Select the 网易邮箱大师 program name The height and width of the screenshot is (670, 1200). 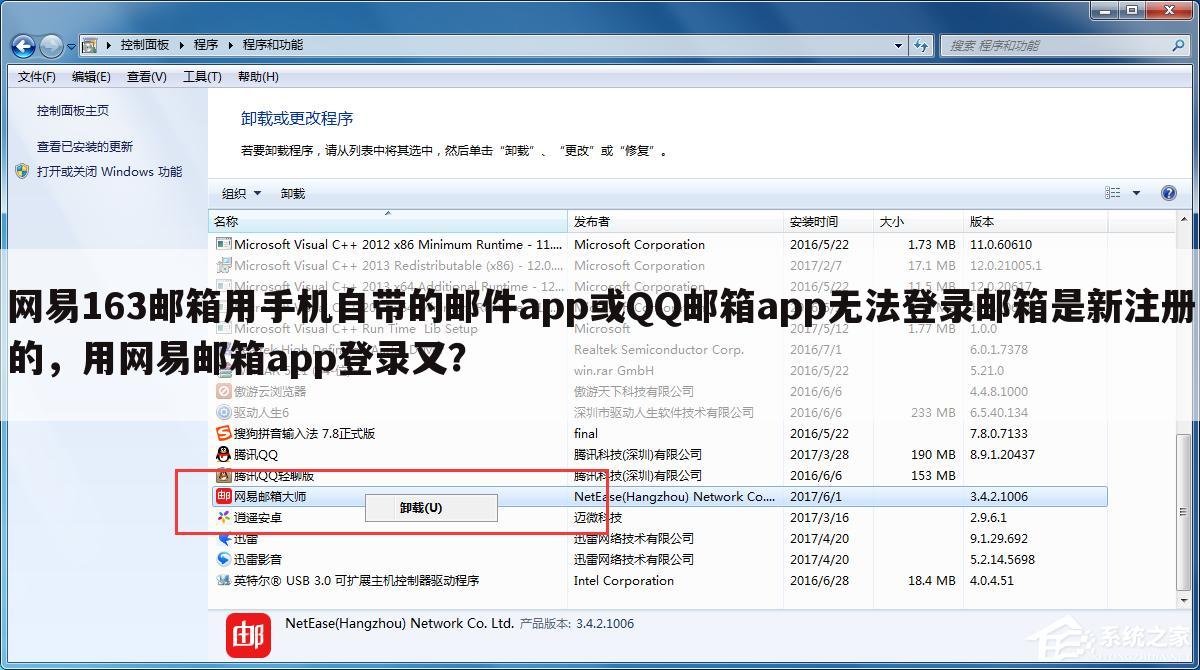click(x=270, y=497)
